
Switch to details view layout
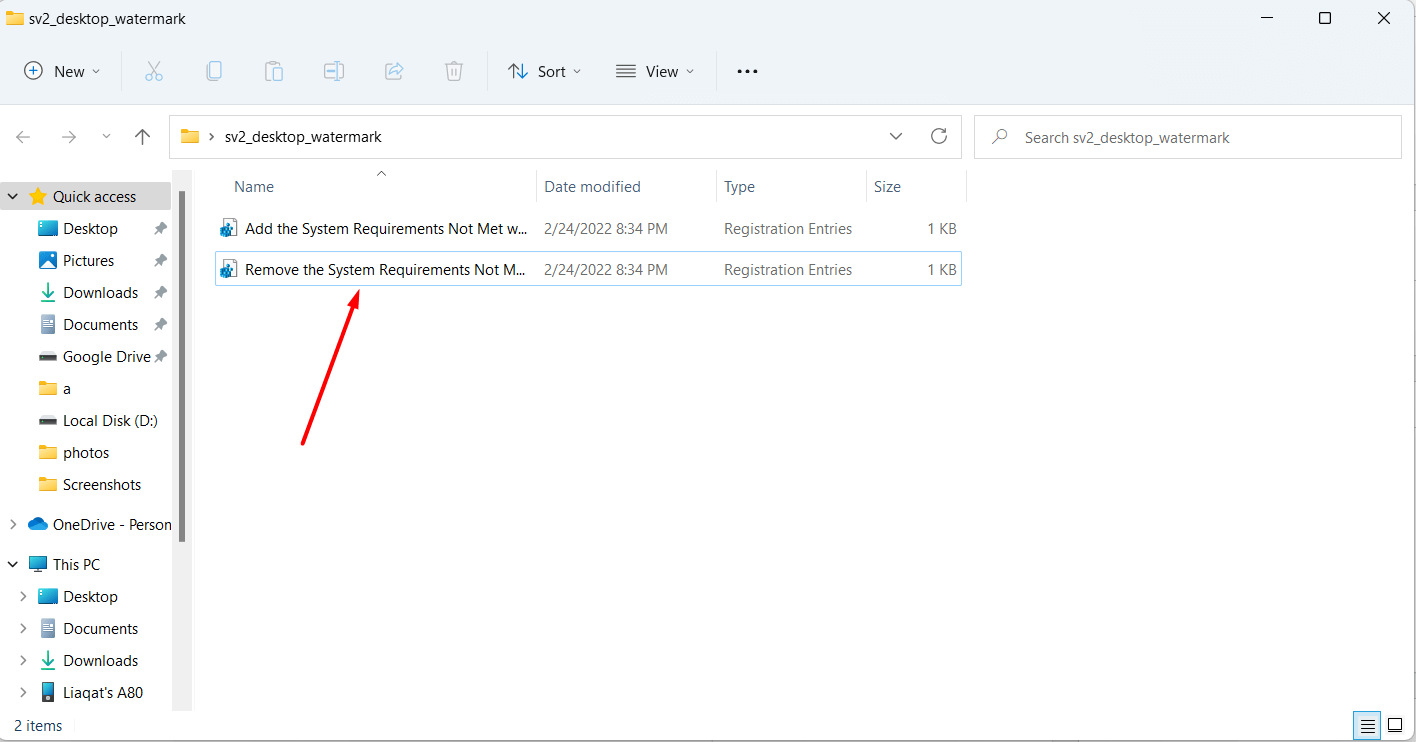[x=1366, y=725]
